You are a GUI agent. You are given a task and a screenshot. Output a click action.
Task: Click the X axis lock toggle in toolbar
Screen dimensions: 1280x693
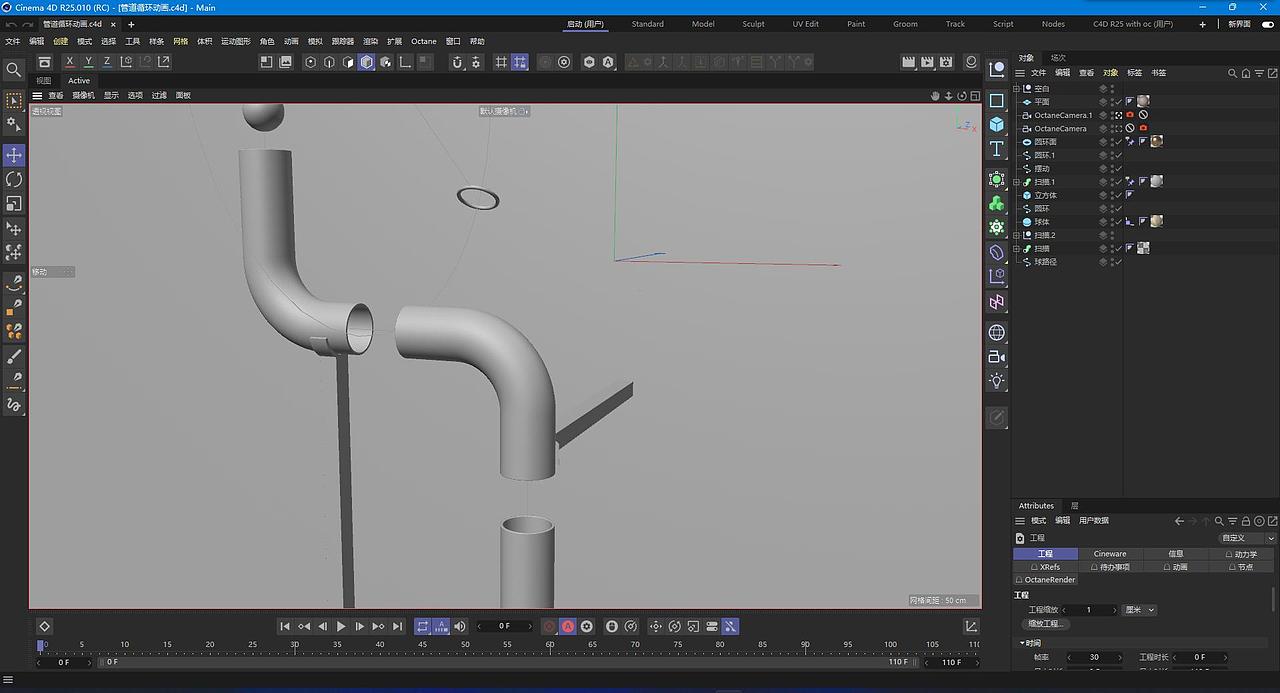click(69, 61)
